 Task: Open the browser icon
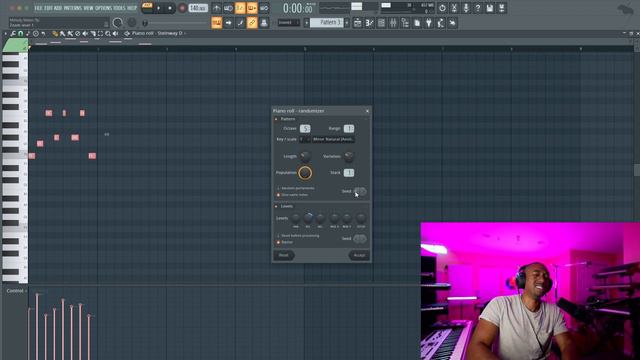[x=405, y=23]
